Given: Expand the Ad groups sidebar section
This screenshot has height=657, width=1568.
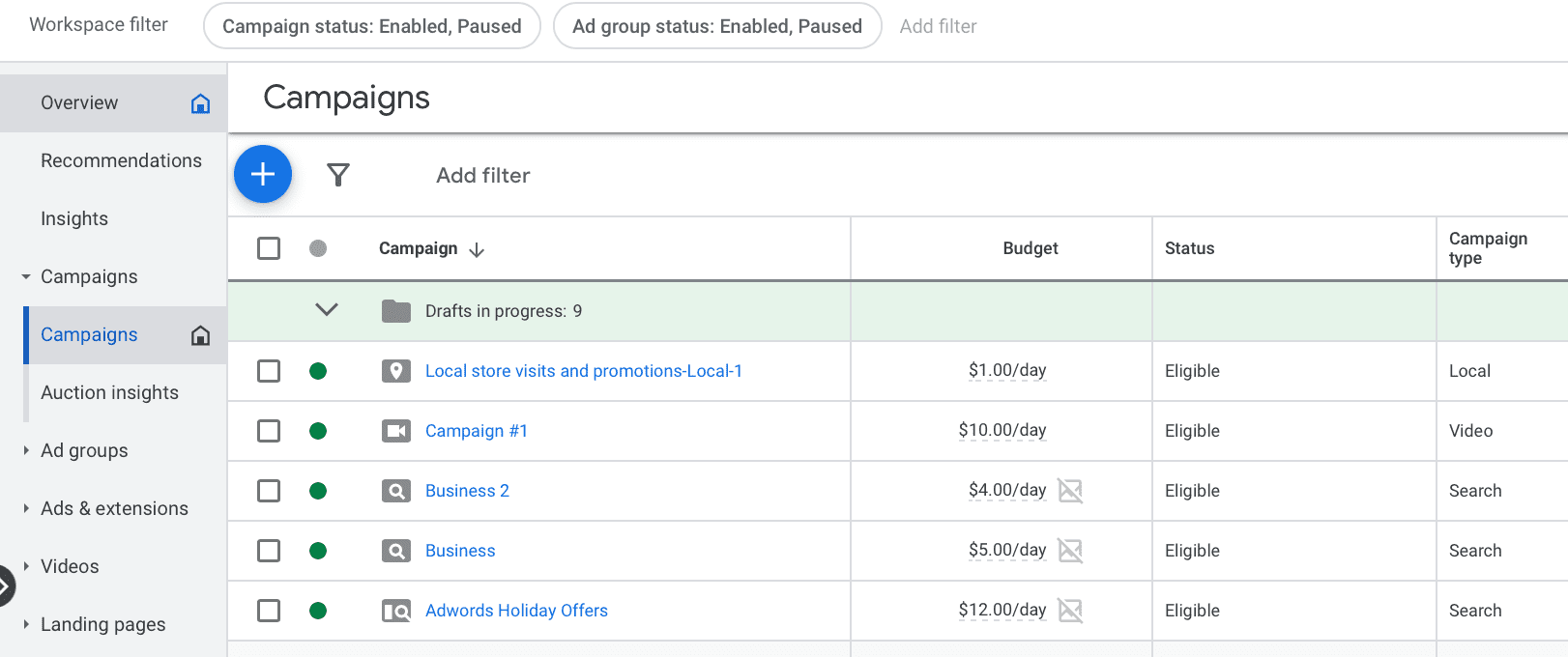Looking at the screenshot, I should coord(26,450).
